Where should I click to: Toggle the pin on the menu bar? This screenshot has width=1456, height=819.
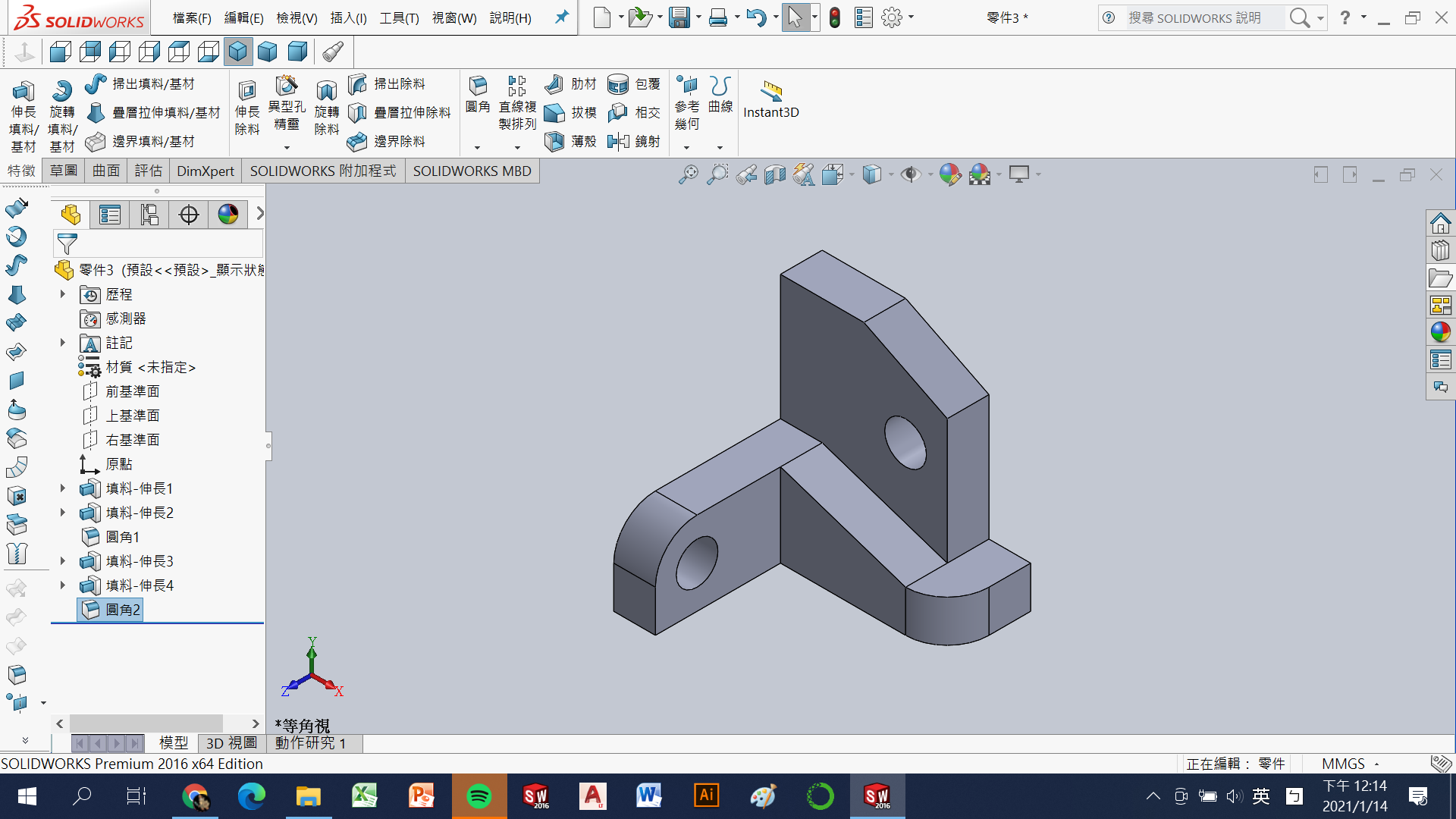(561, 17)
